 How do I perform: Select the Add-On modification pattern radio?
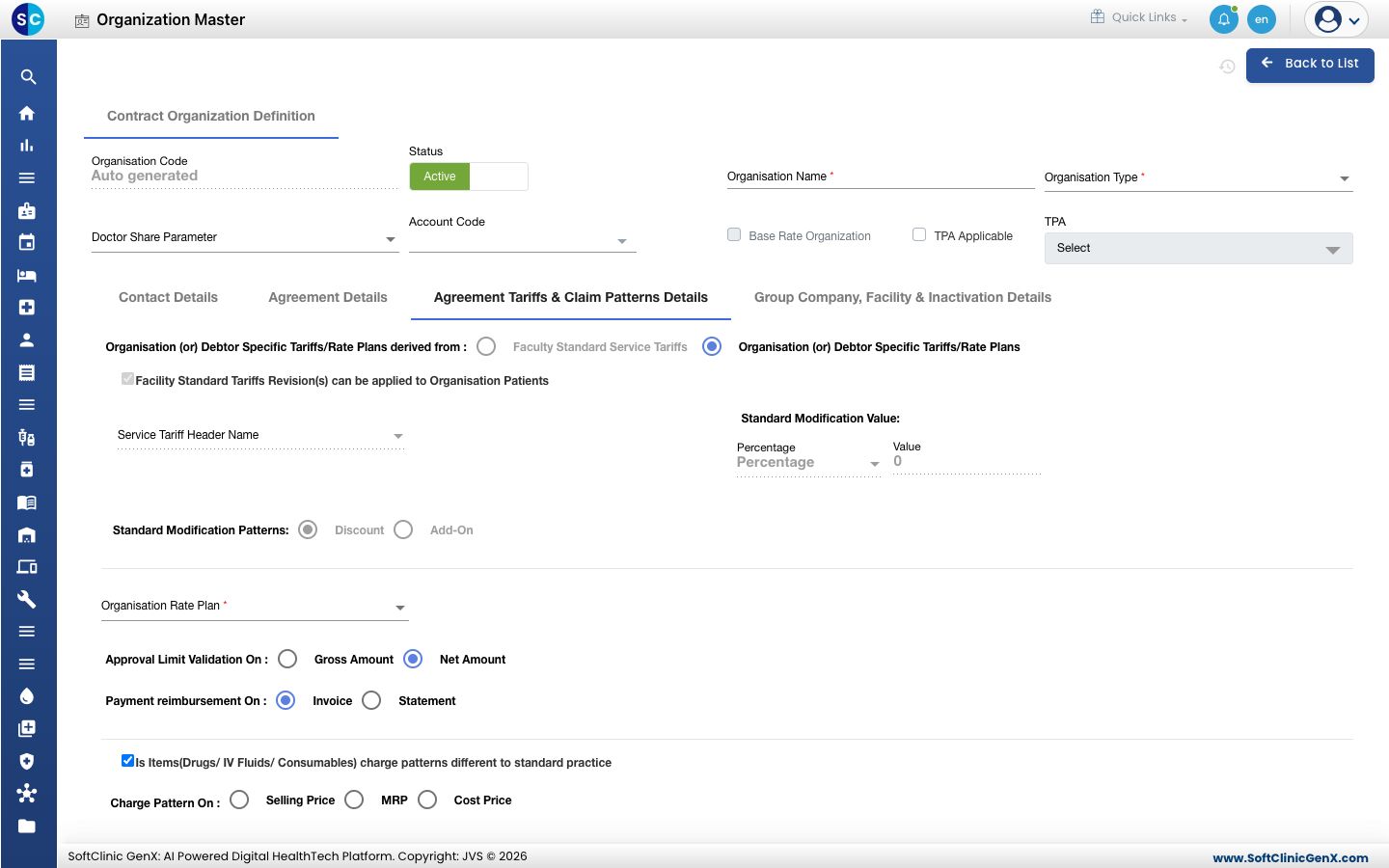point(403,529)
